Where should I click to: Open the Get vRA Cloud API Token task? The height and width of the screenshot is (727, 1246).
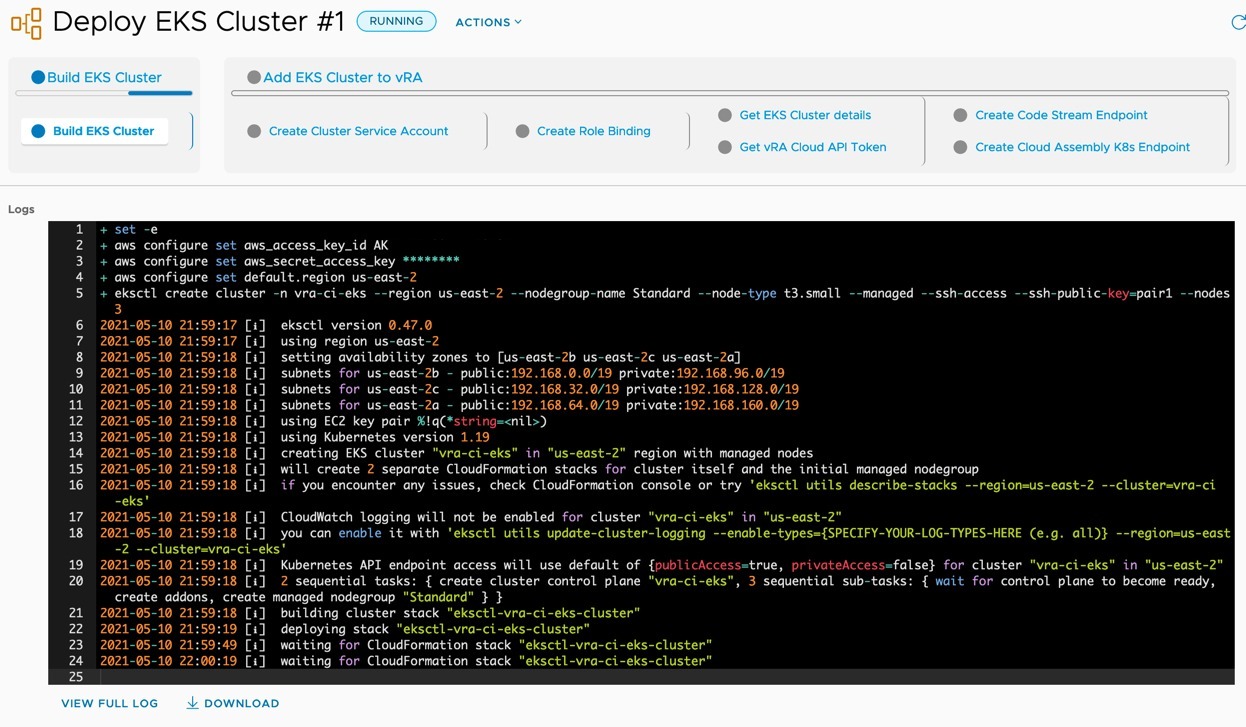pyautogui.click(x=813, y=147)
